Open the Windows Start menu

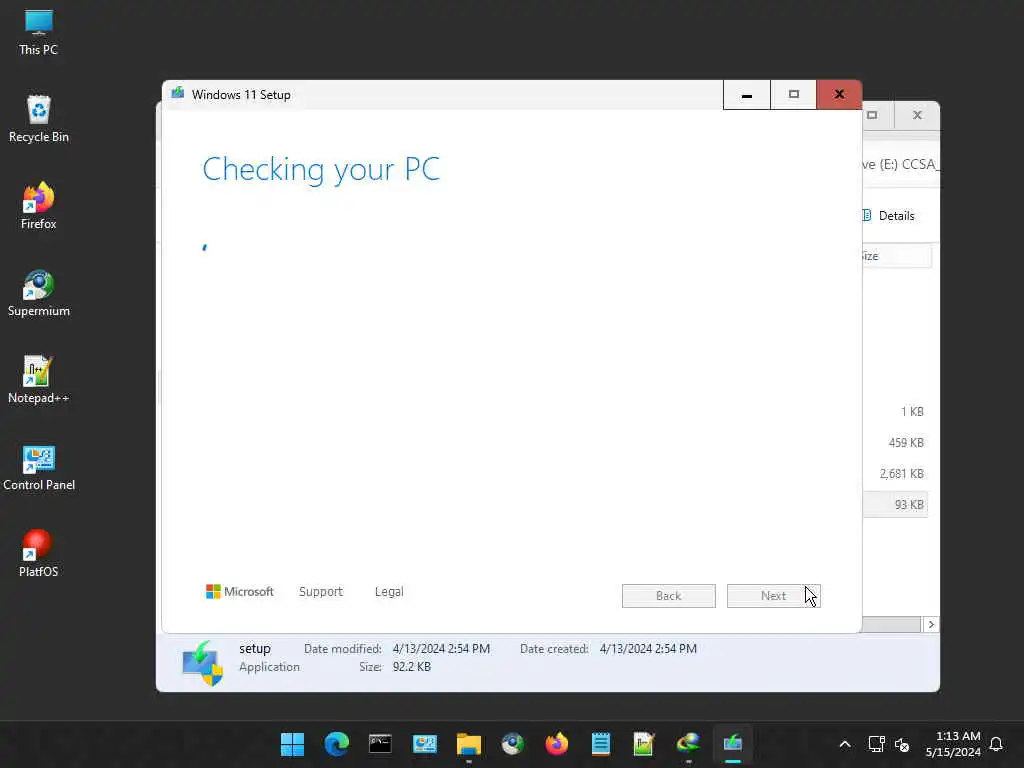pyautogui.click(x=292, y=744)
